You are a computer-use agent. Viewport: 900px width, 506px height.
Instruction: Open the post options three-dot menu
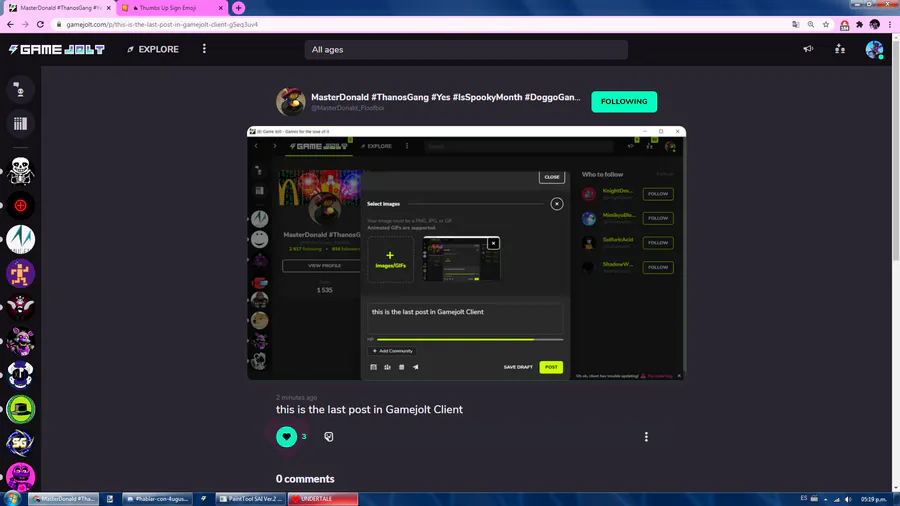click(646, 437)
